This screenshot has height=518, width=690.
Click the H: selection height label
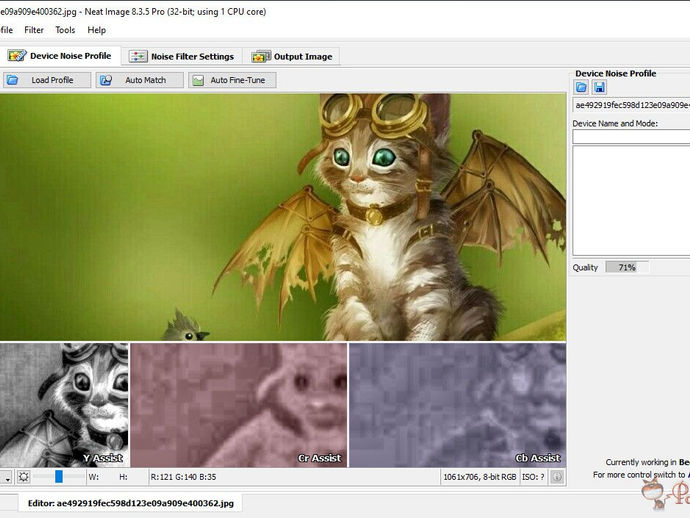tap(123, 477)
